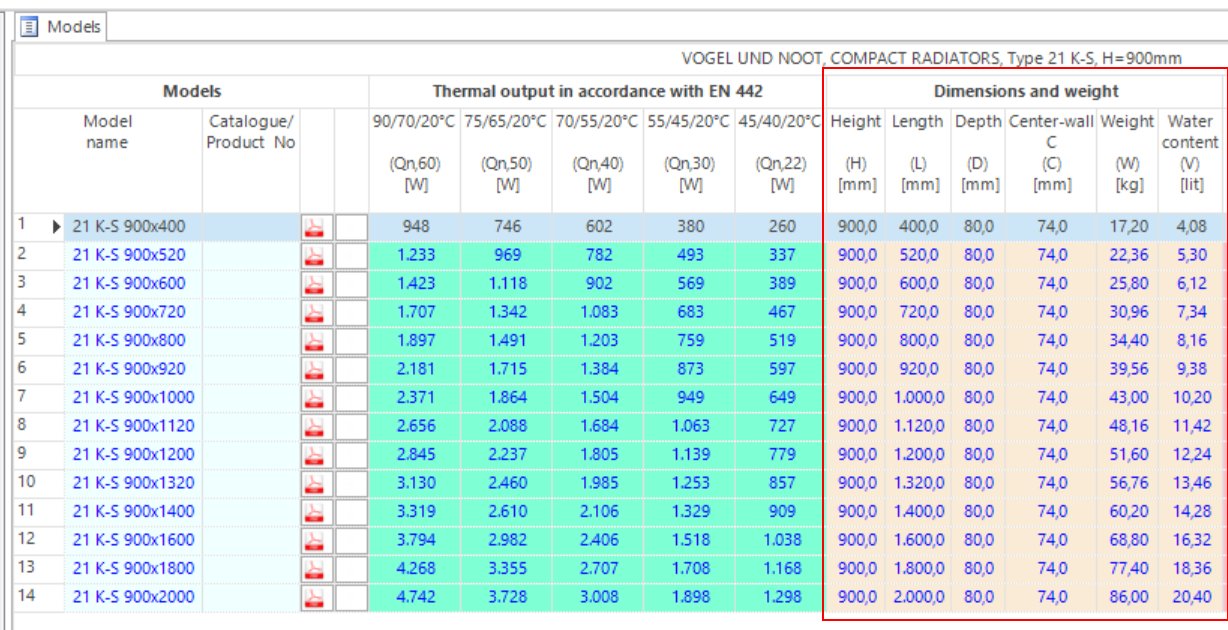Open PDF icon for 21 K-S 900x1600
This screenshot has height=630, width=1228.
pyautogui.click(x=315, y=540)
